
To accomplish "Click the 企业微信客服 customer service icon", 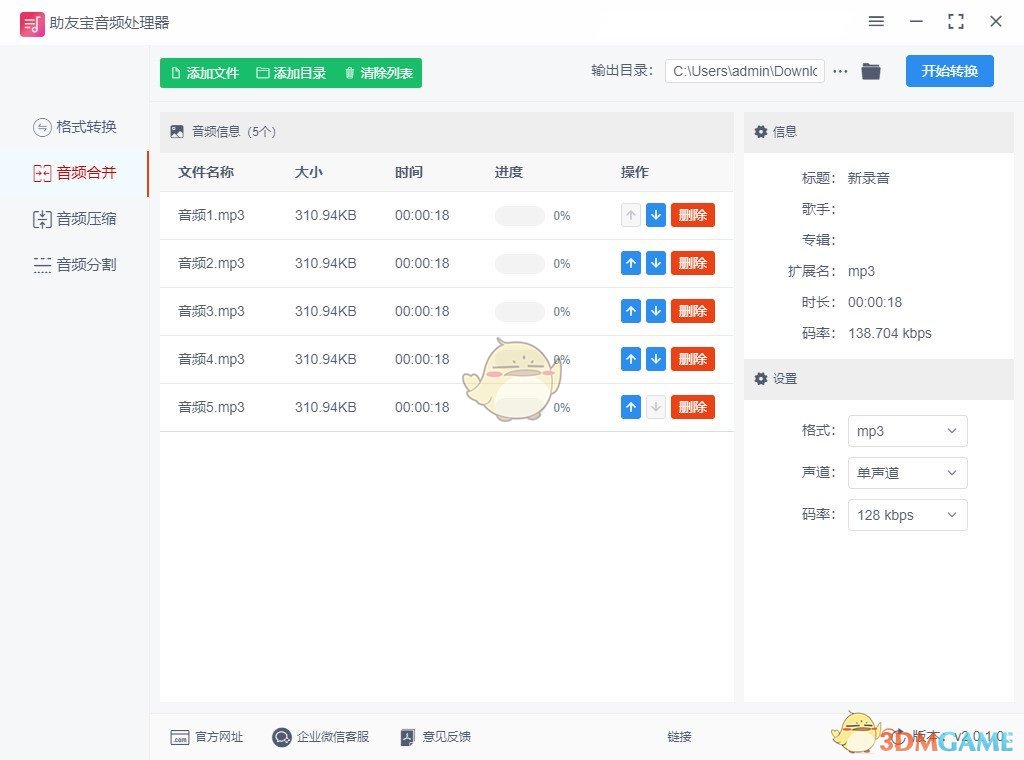I will coord(282,737).
